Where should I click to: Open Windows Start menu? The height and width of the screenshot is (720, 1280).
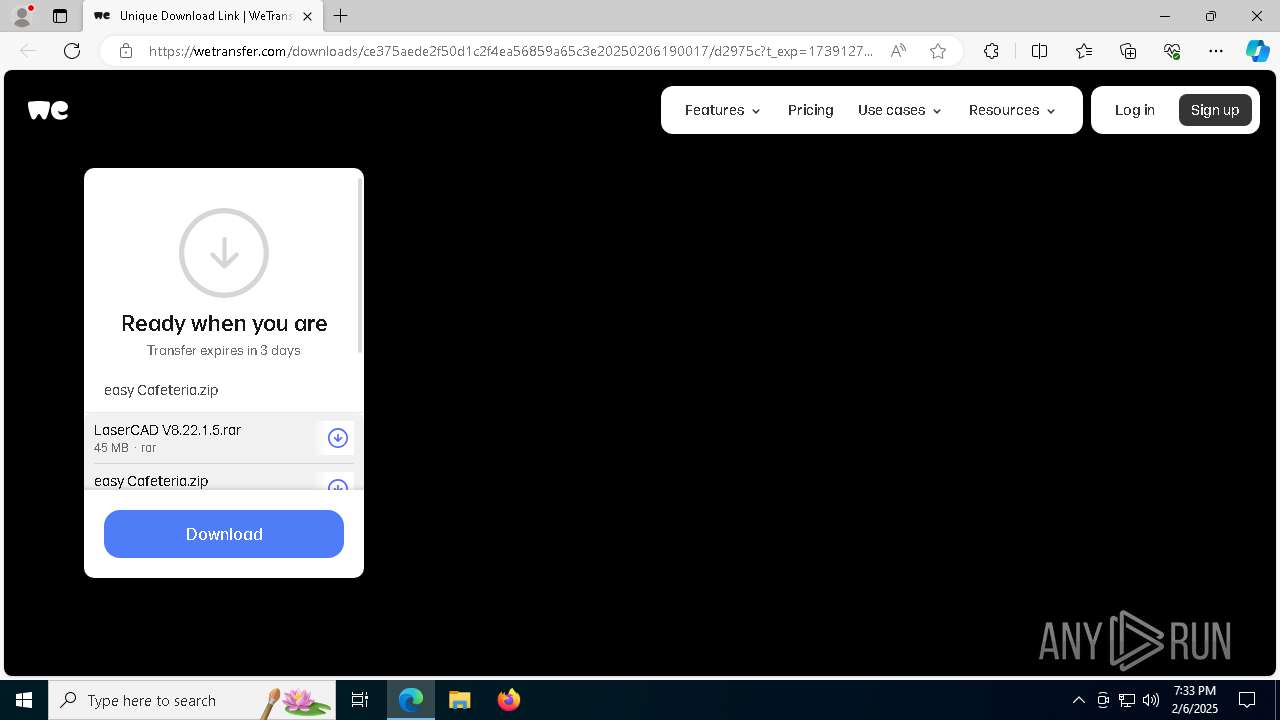click(x=24, y=700)
